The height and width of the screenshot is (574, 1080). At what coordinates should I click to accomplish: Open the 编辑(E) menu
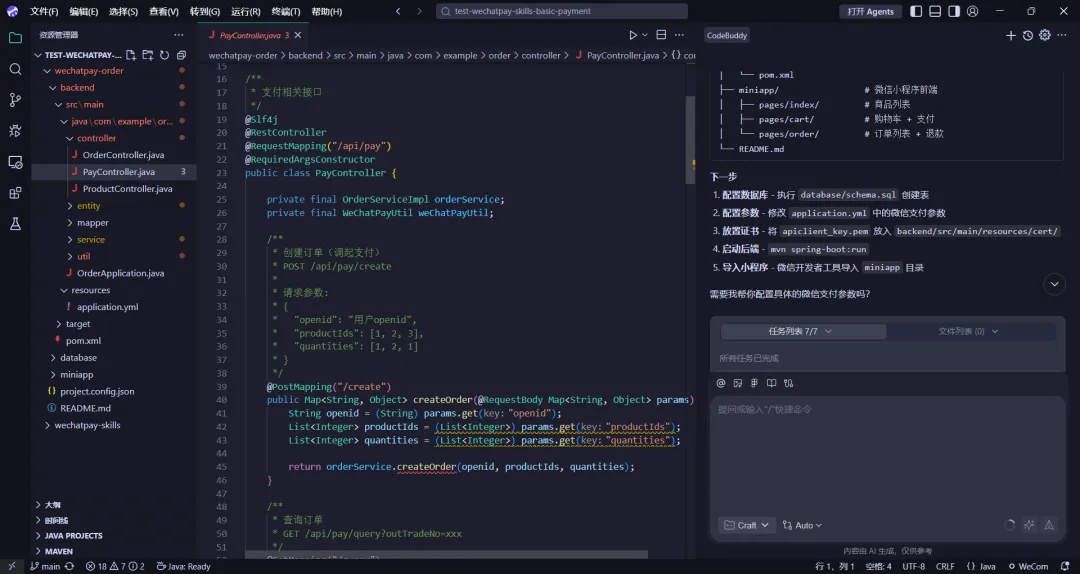coord(84,11)
